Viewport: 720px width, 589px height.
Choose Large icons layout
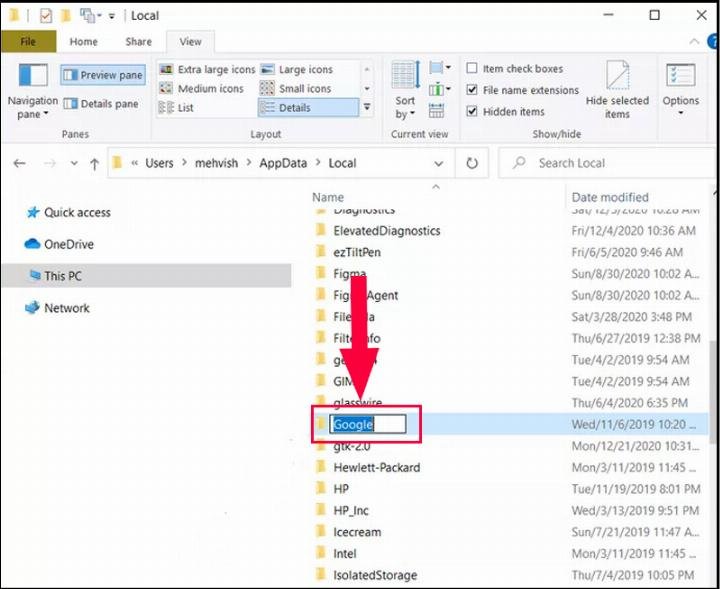297,69
